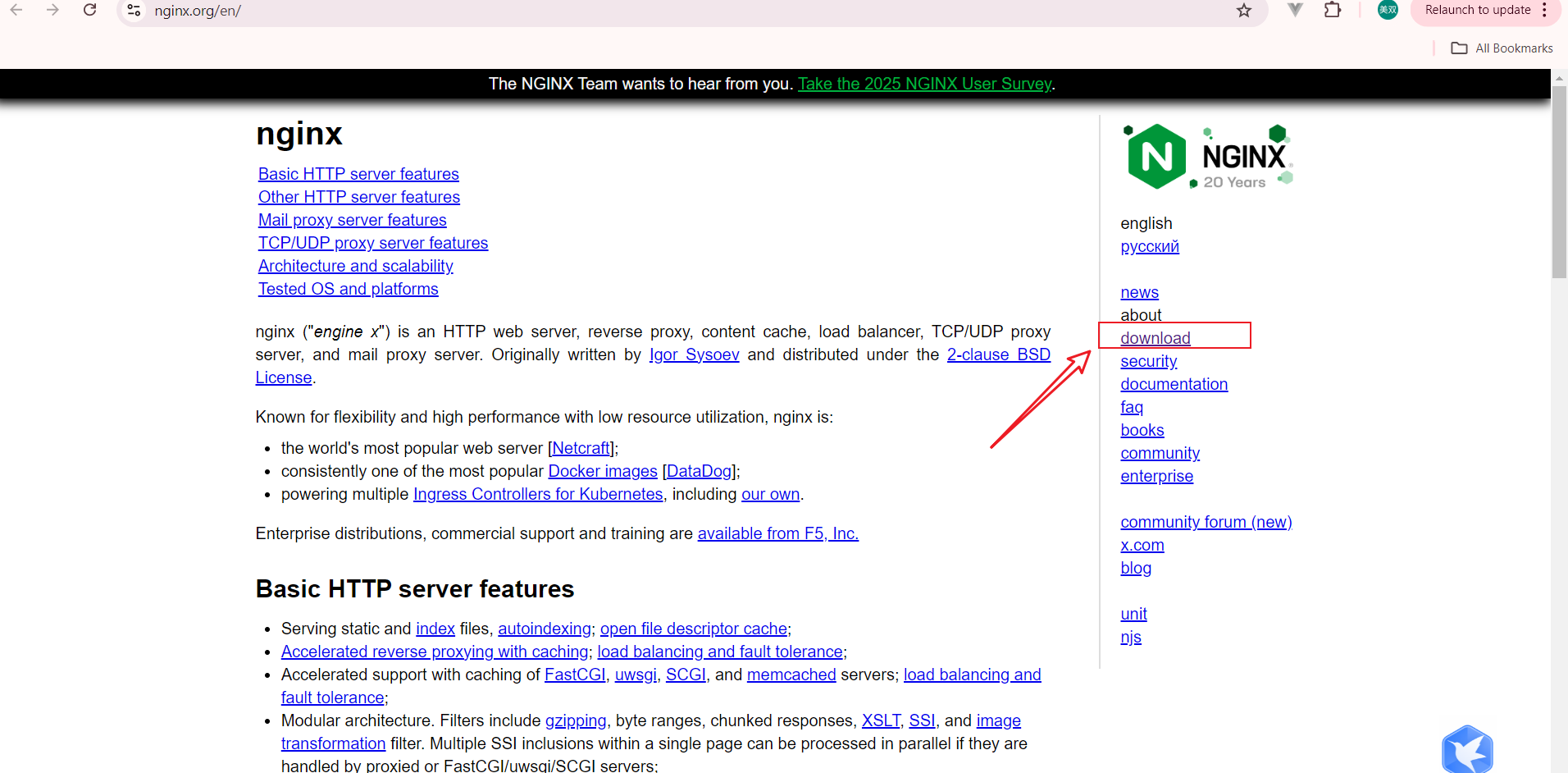This screenshot has height=773, width=1568.
Task: Open gzipping link
Action: (576, 720)
